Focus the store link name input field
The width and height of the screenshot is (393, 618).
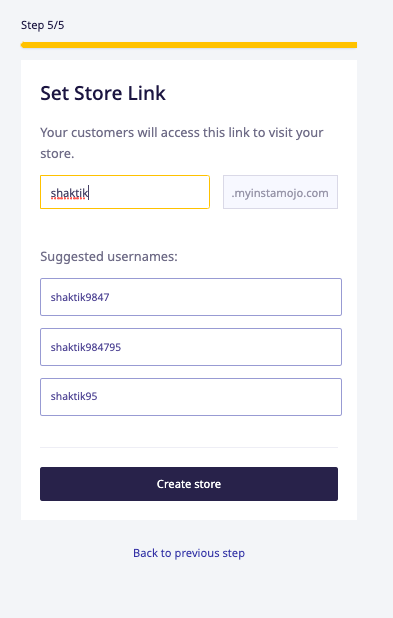[125, 192]
